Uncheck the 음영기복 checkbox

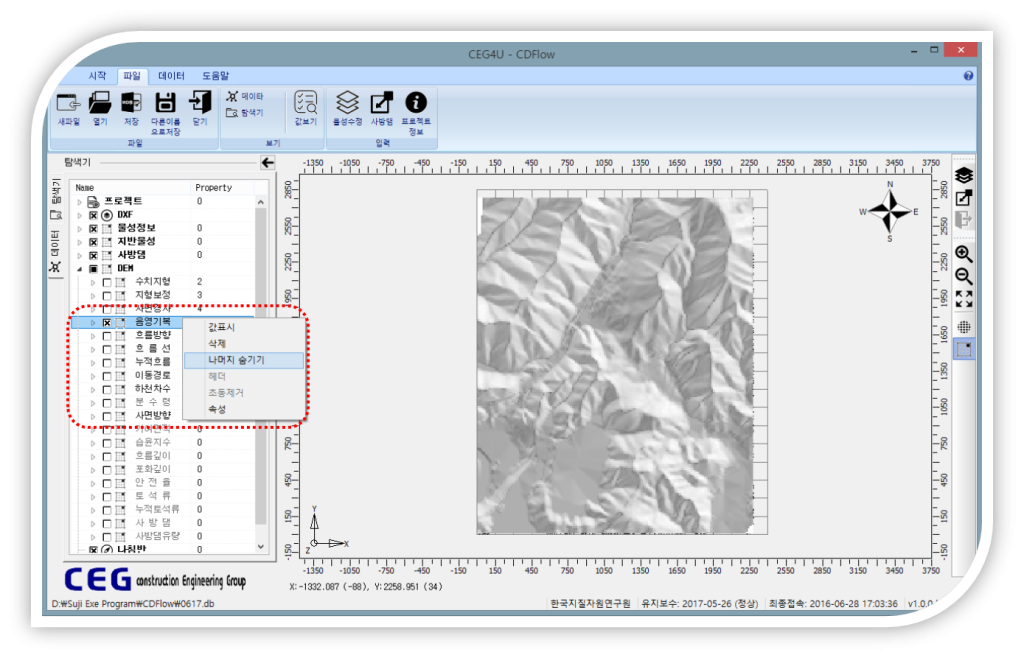click(106, 322)
